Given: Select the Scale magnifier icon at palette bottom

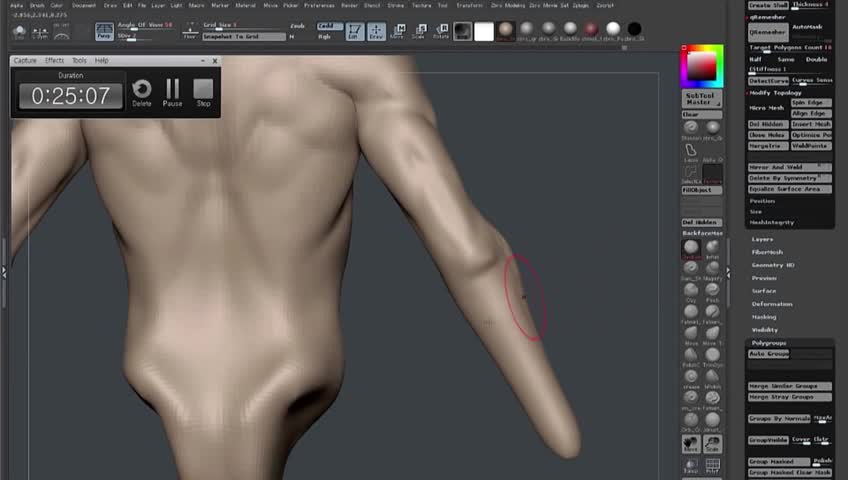Looking at the screenshot, I should pyautogui.click(x=712, y=444).
